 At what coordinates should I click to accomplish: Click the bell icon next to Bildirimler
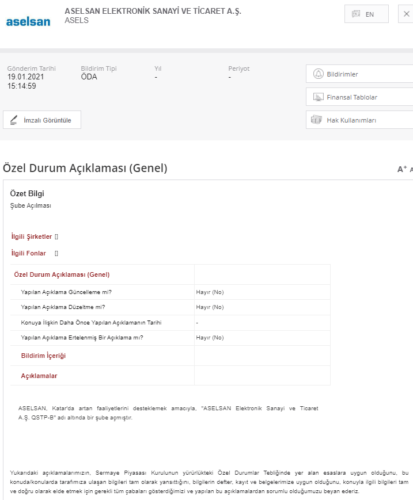tap(318, 74)
